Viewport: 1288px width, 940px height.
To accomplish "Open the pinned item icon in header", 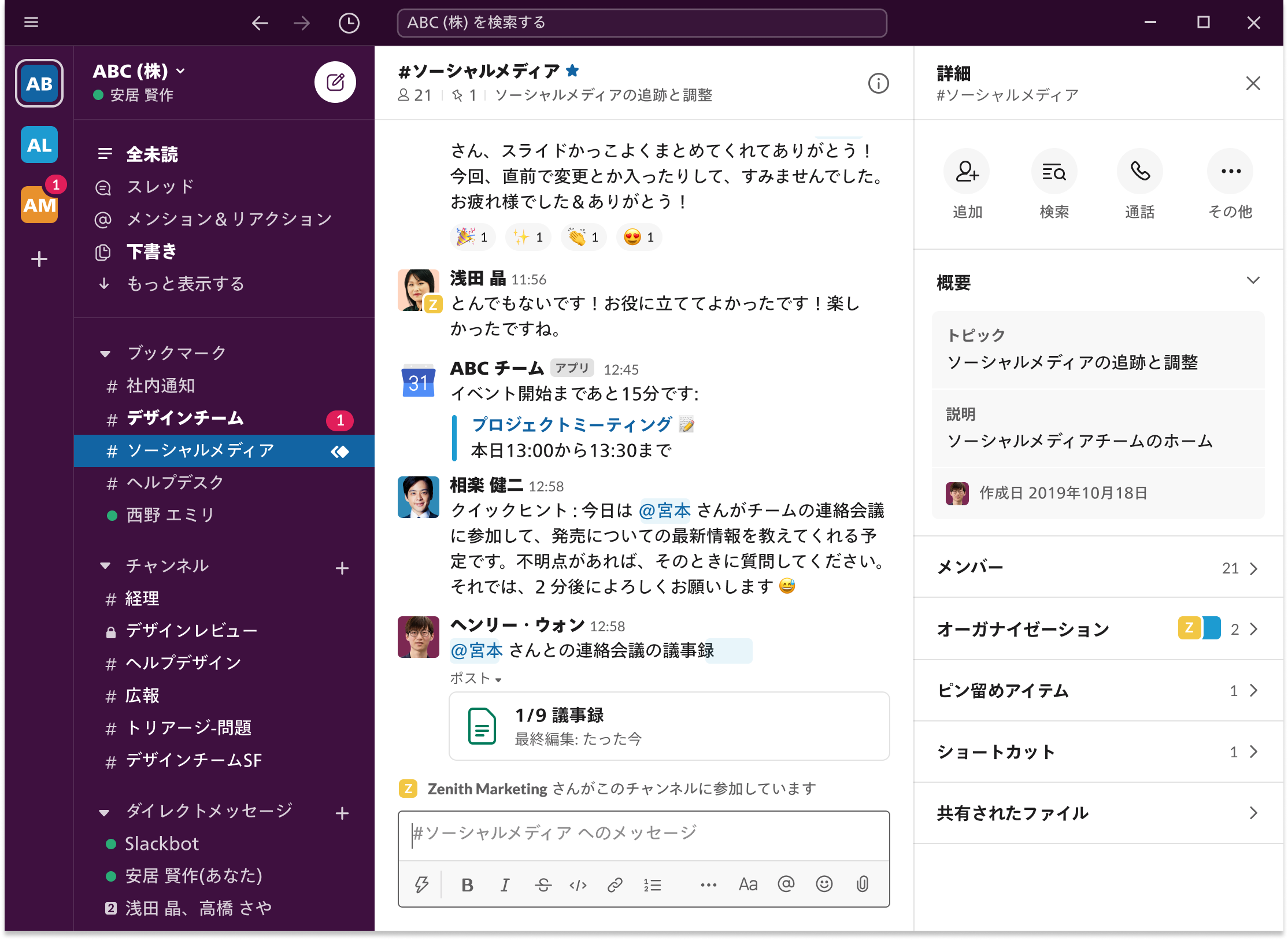I will tap(464, 95).
